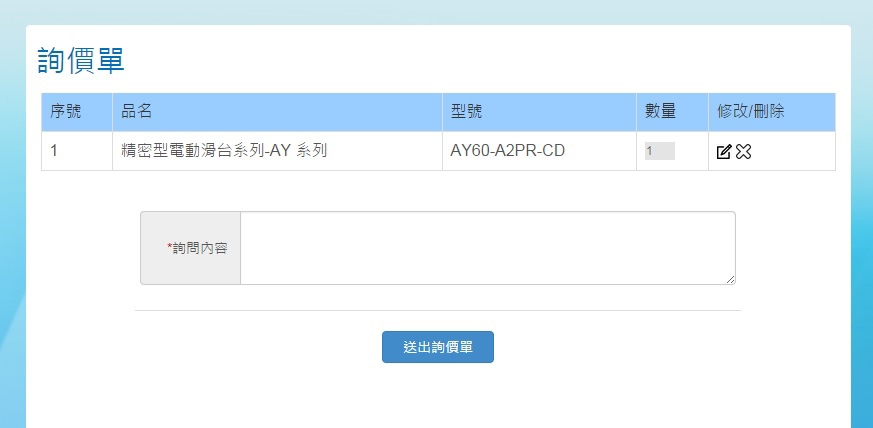This screenshot has width=873, height=428.
Task: Click the 詢價單 page title
Action: coord(81,61)
